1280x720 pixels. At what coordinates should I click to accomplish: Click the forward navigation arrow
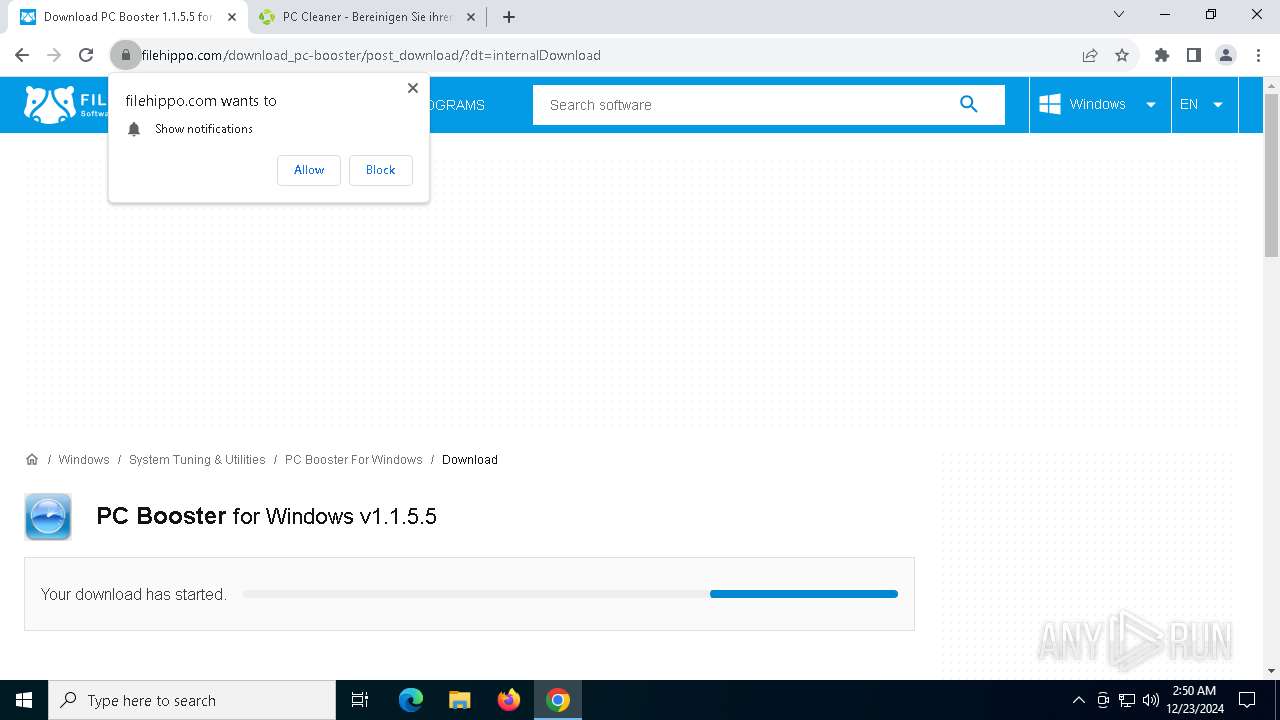[54, 55]
